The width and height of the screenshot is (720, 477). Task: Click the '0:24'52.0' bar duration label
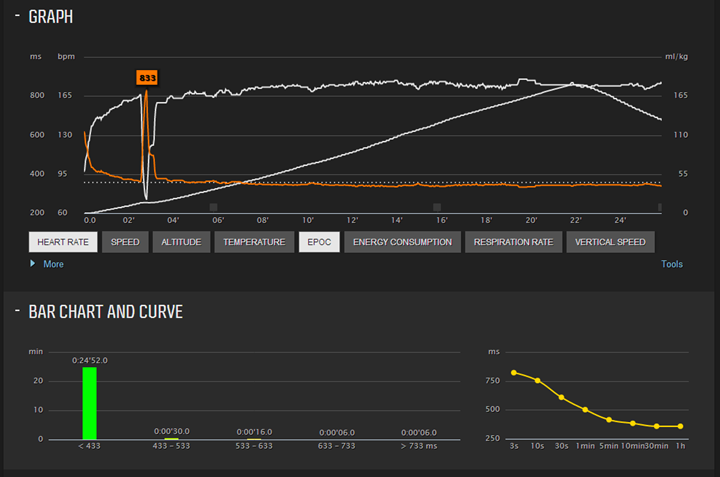click(x=90, y=360)
